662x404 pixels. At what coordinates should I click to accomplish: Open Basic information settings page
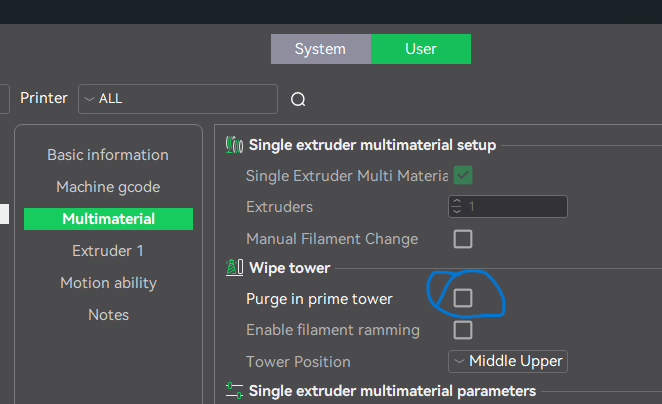click(108, 155)
